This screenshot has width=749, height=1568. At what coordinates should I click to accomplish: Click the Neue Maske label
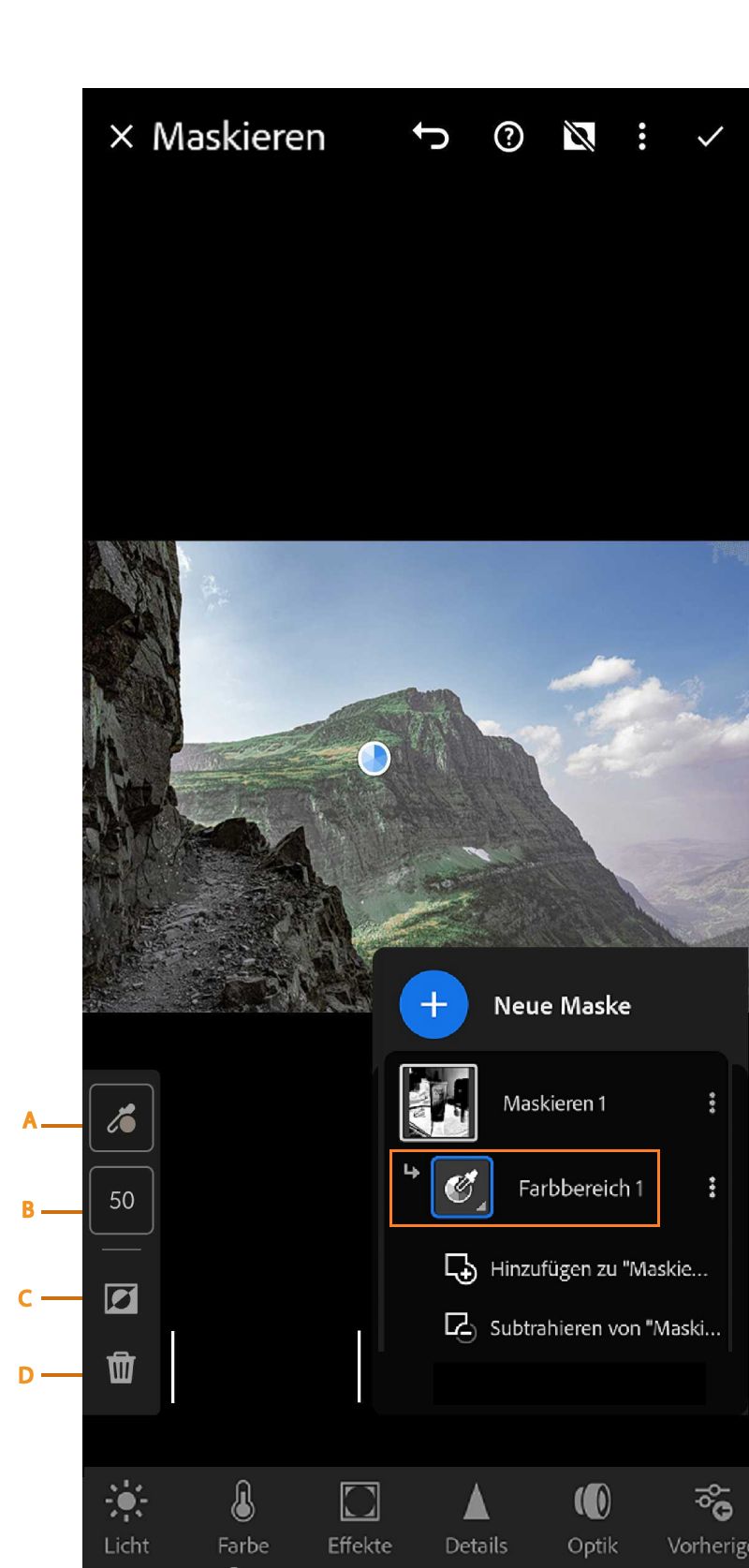[562, 1006]
